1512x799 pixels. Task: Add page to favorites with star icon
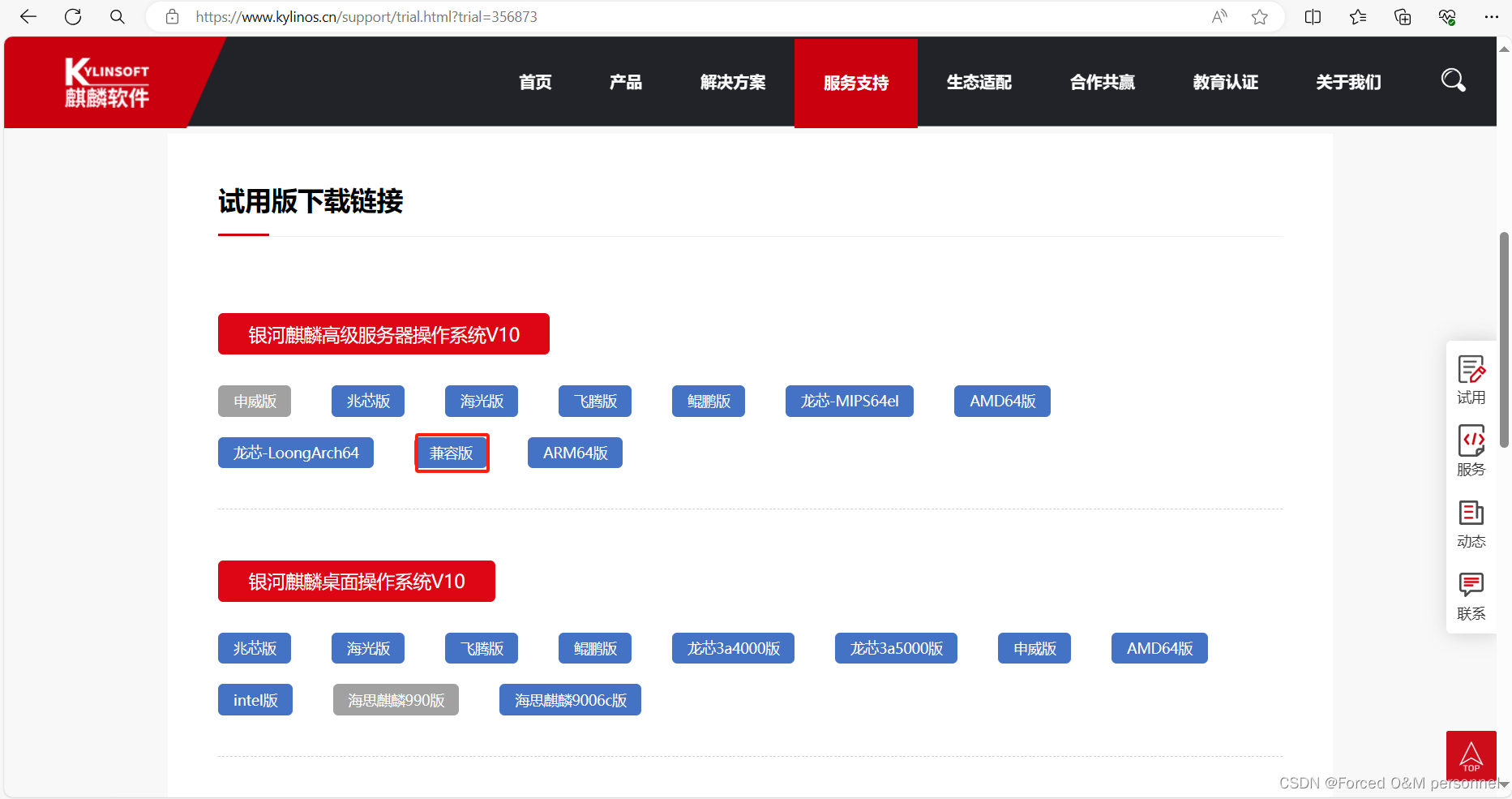[x=1259, y=17]
